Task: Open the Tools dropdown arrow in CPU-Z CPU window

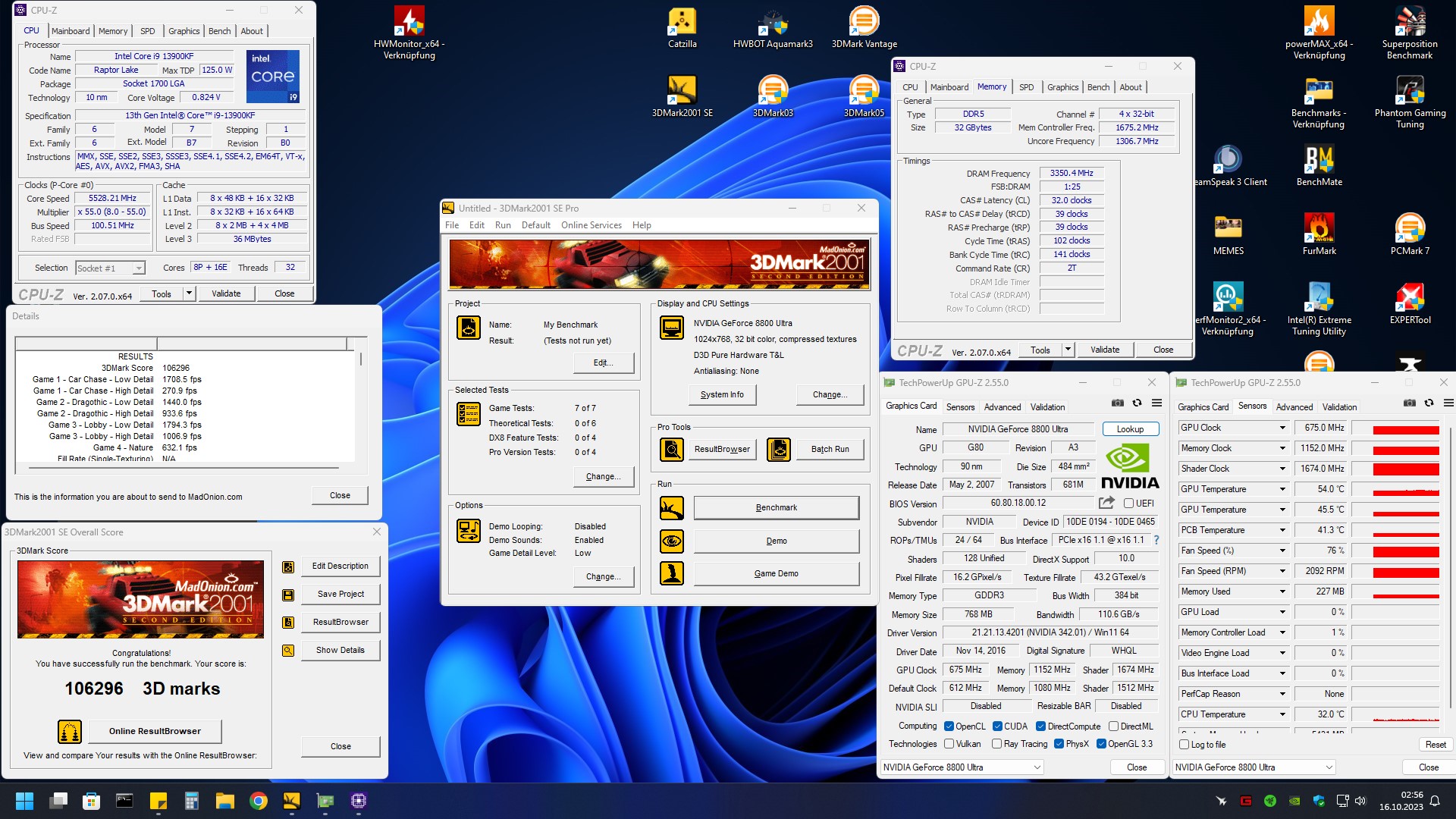Action: pos(189,293)
